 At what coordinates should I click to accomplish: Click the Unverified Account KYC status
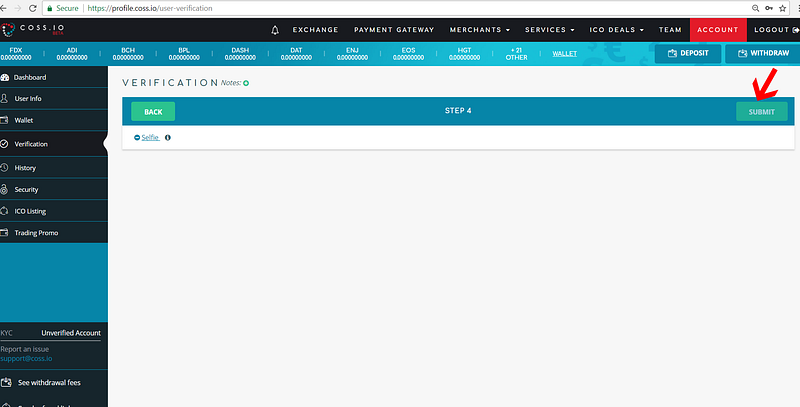coord(71,333)
